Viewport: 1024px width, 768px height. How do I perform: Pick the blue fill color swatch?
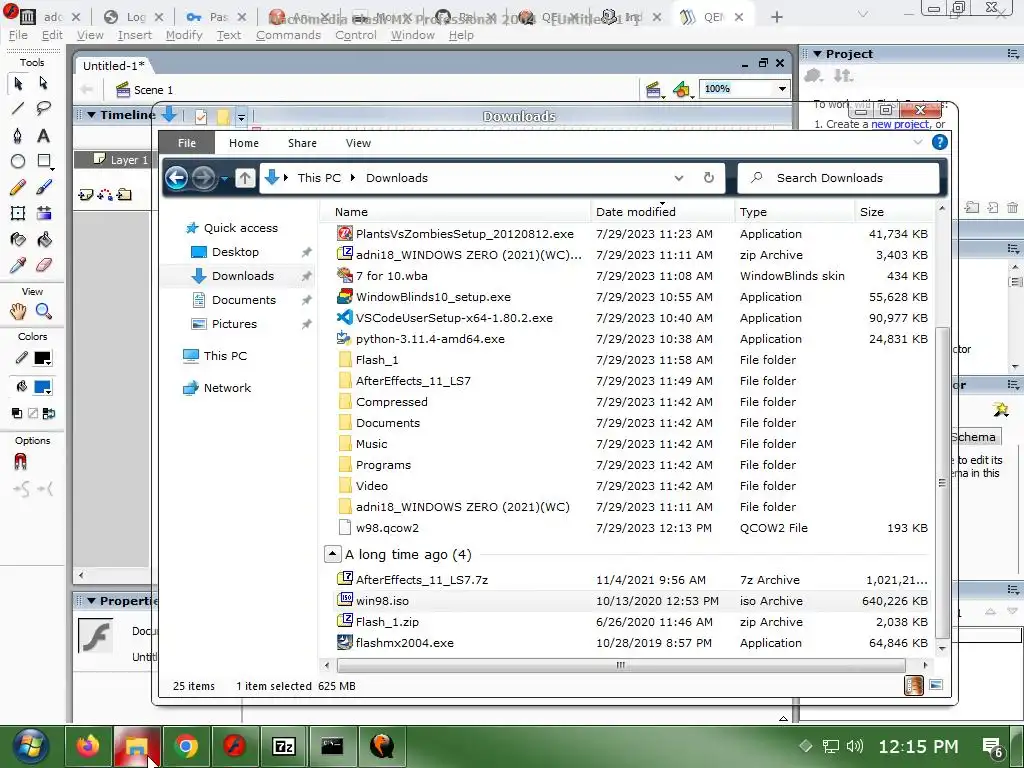pyautogui.click(x=42, y=387)
